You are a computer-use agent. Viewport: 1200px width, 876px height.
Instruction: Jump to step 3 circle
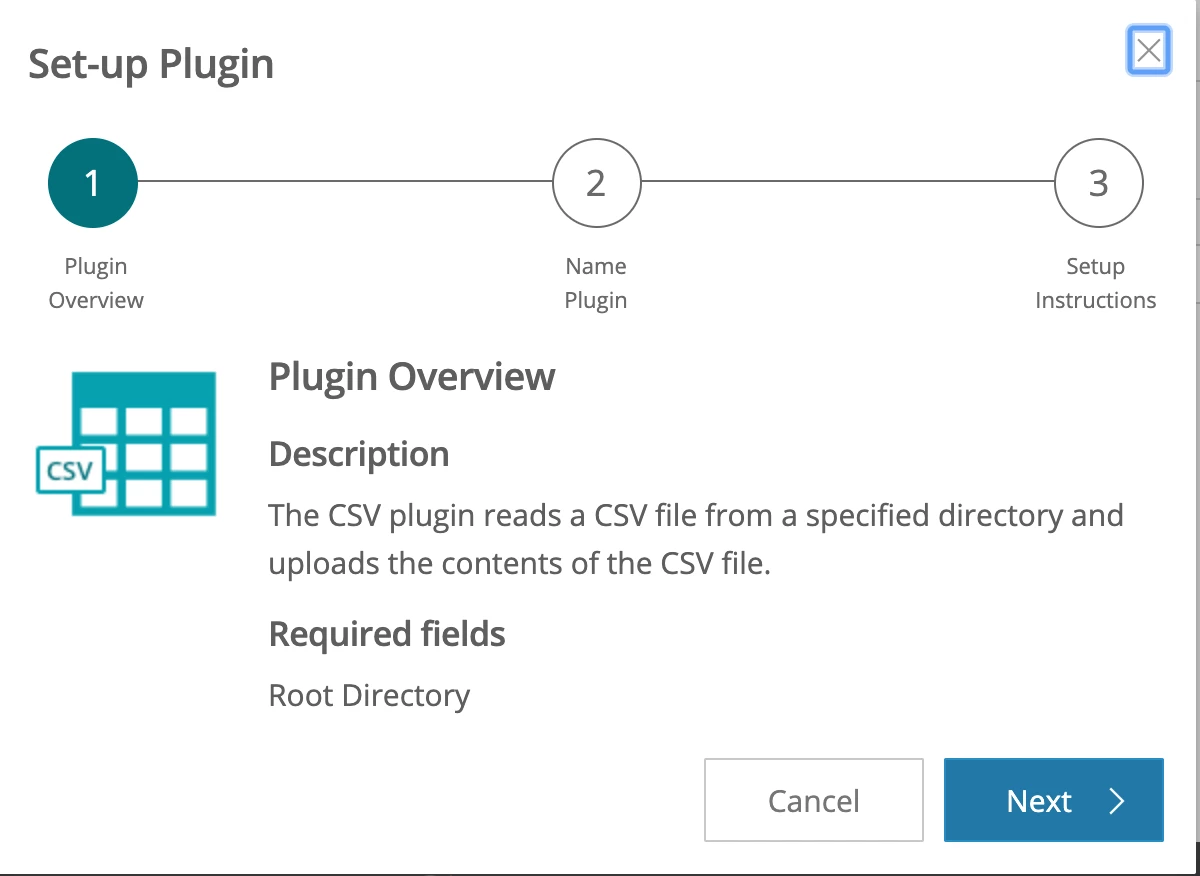[x=1099, y=183]
